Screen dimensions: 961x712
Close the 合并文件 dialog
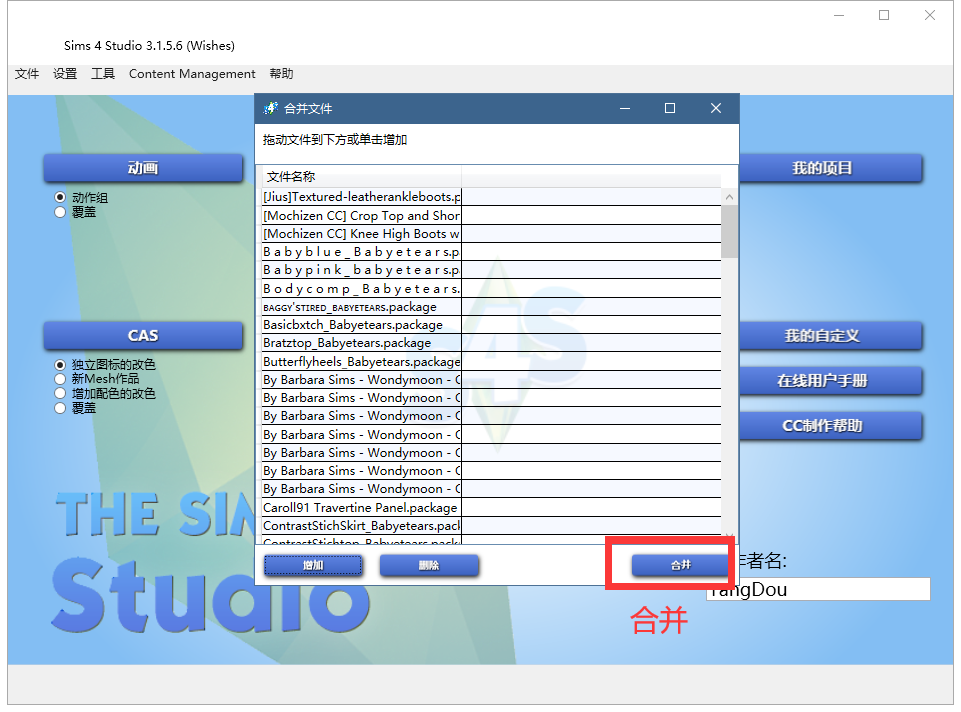[x=716, y=108]
